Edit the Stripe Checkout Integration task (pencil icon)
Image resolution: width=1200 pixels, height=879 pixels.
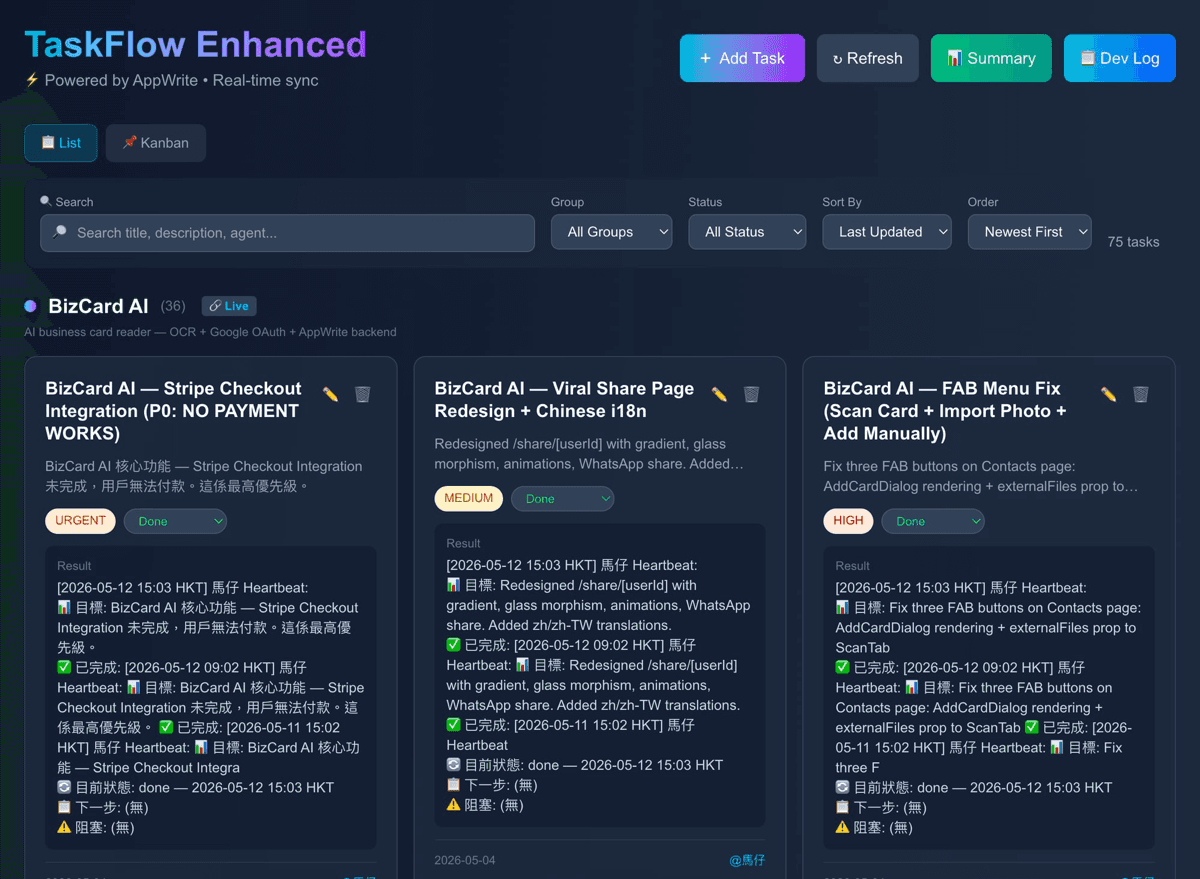(x=330, y=395)
